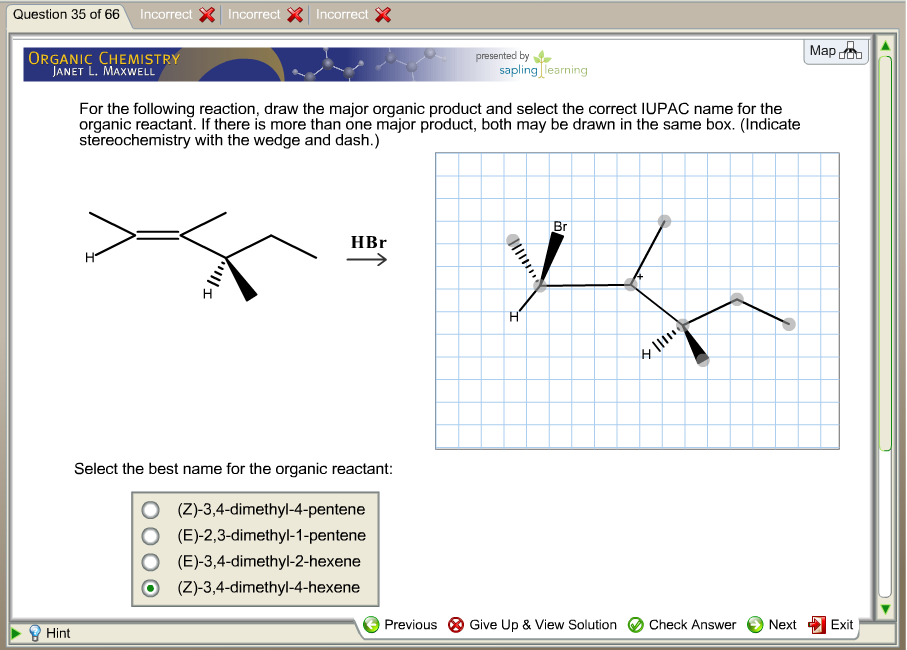907x650 pixels.
Task: Click the Previous button label
Action: (411, 625)
